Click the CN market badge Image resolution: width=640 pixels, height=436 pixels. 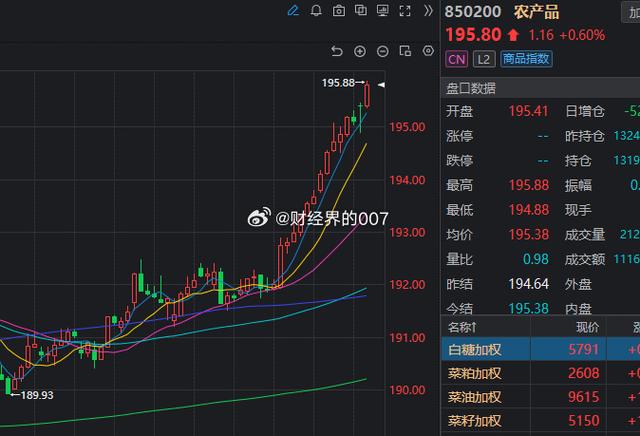(x=456, y=59)
